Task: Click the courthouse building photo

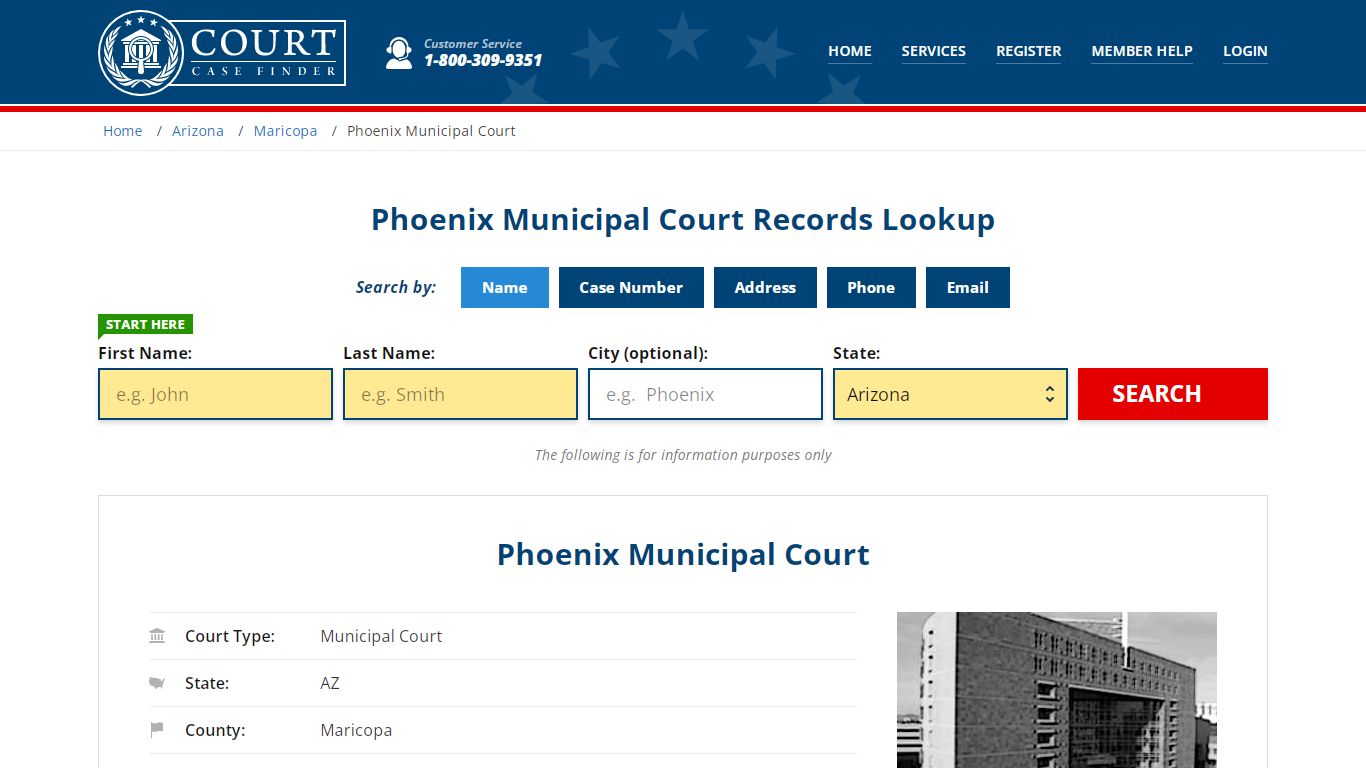Action: click(1057, 690)
